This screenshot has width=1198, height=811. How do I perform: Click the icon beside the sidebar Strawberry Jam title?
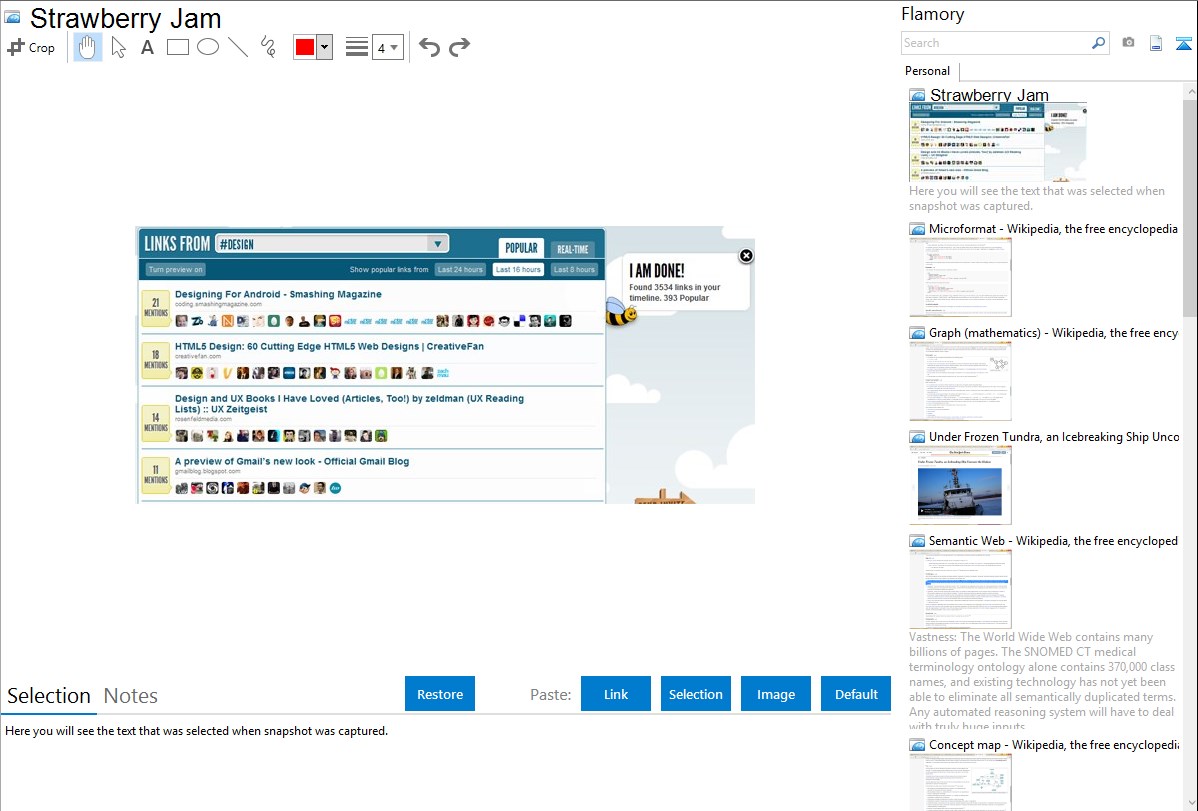click(917, 96)
